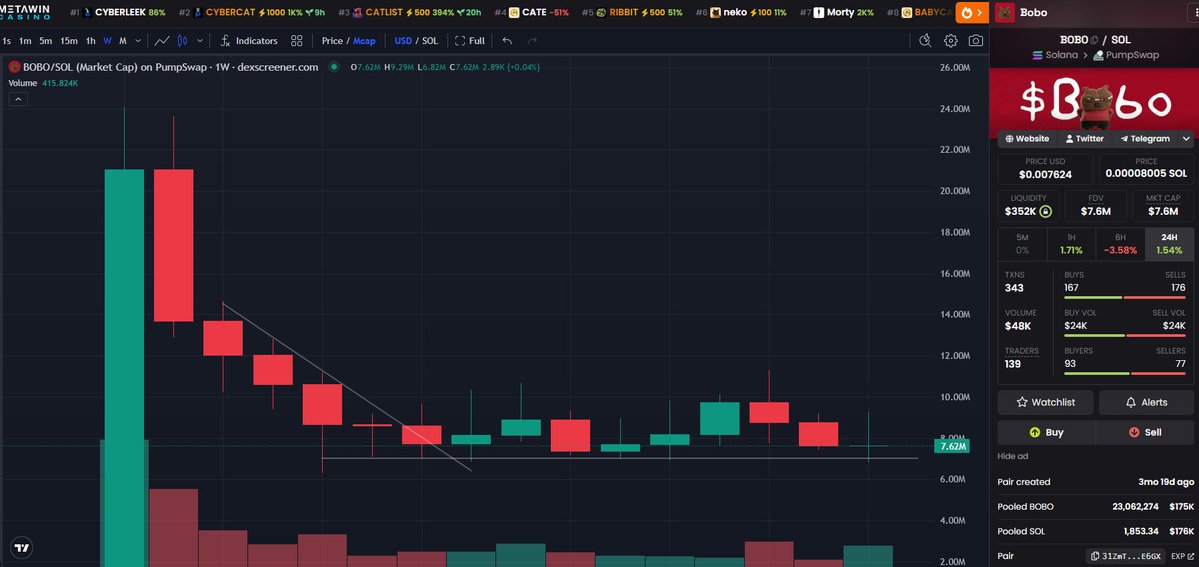Click the 7.62M current price label
The height and width of the screenshot is (567, 1199).
[x=950, y=446]
